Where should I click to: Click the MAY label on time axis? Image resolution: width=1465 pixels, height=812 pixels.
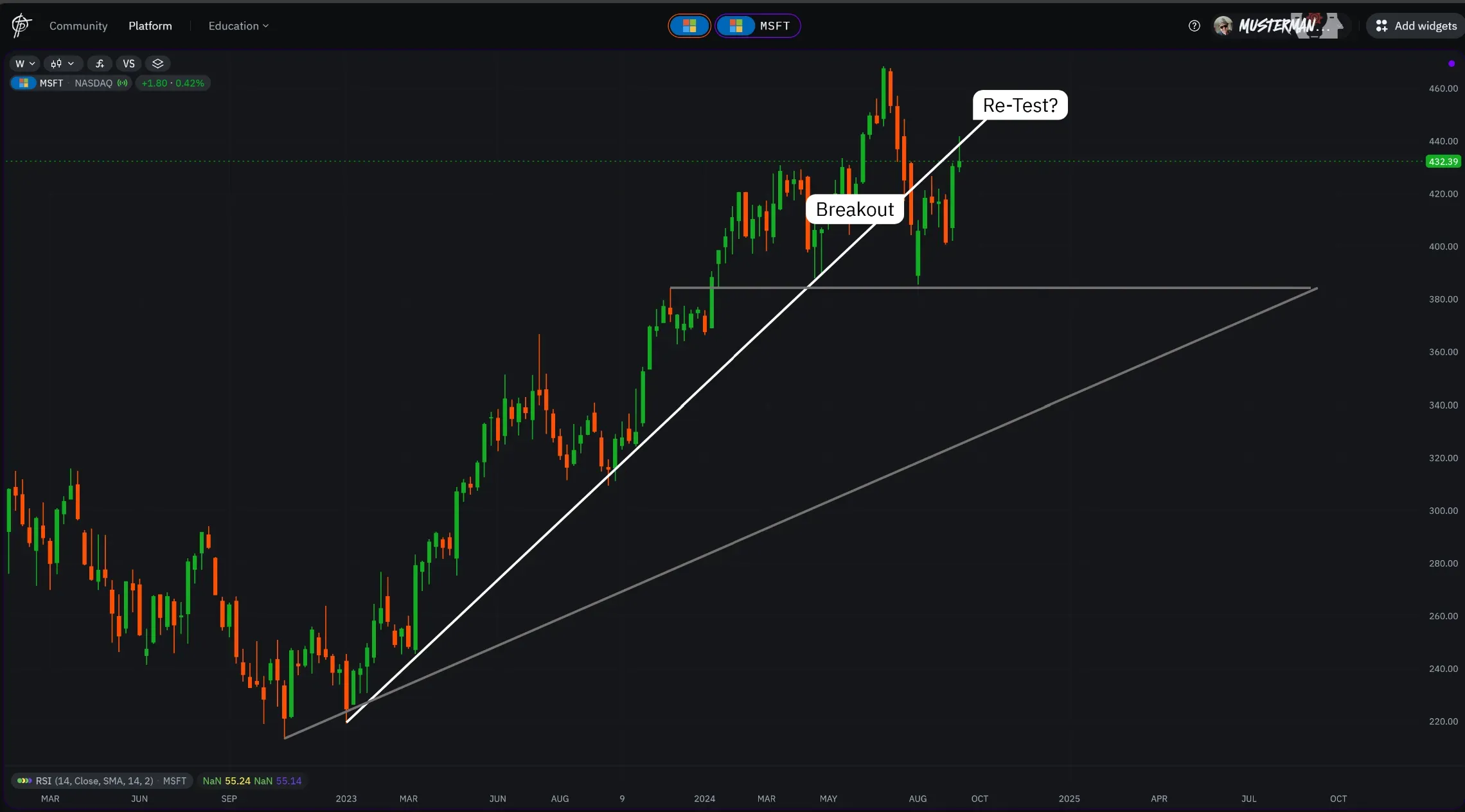pos(828,799)
